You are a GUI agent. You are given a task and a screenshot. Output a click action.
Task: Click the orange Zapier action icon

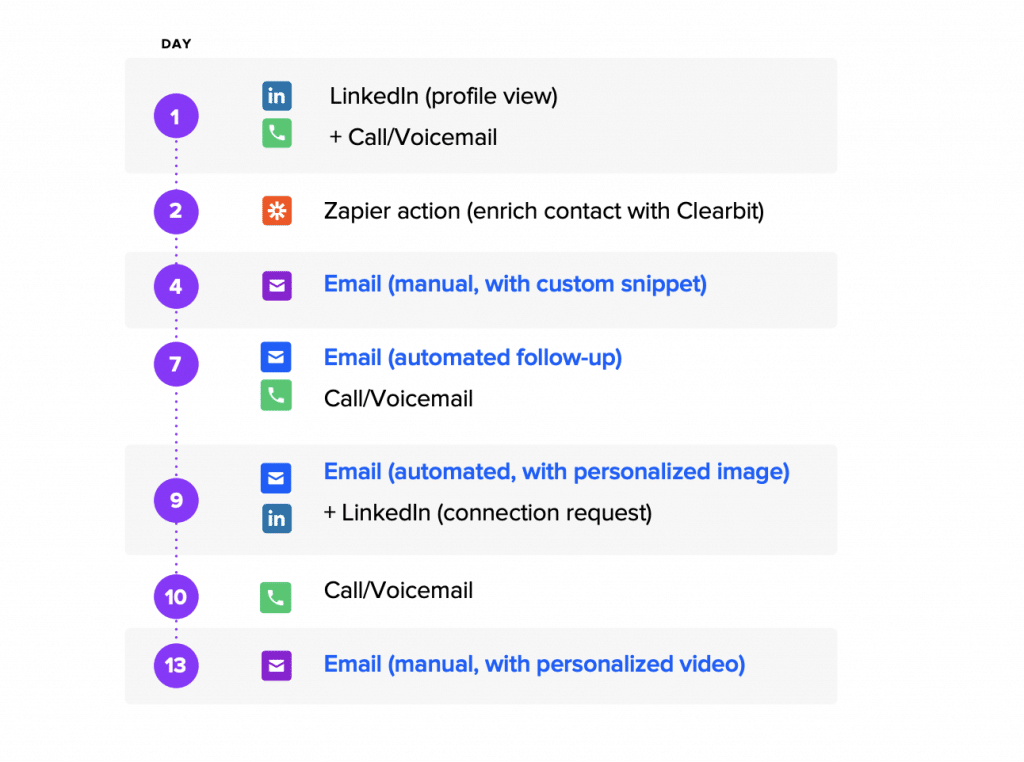(277, 211)
